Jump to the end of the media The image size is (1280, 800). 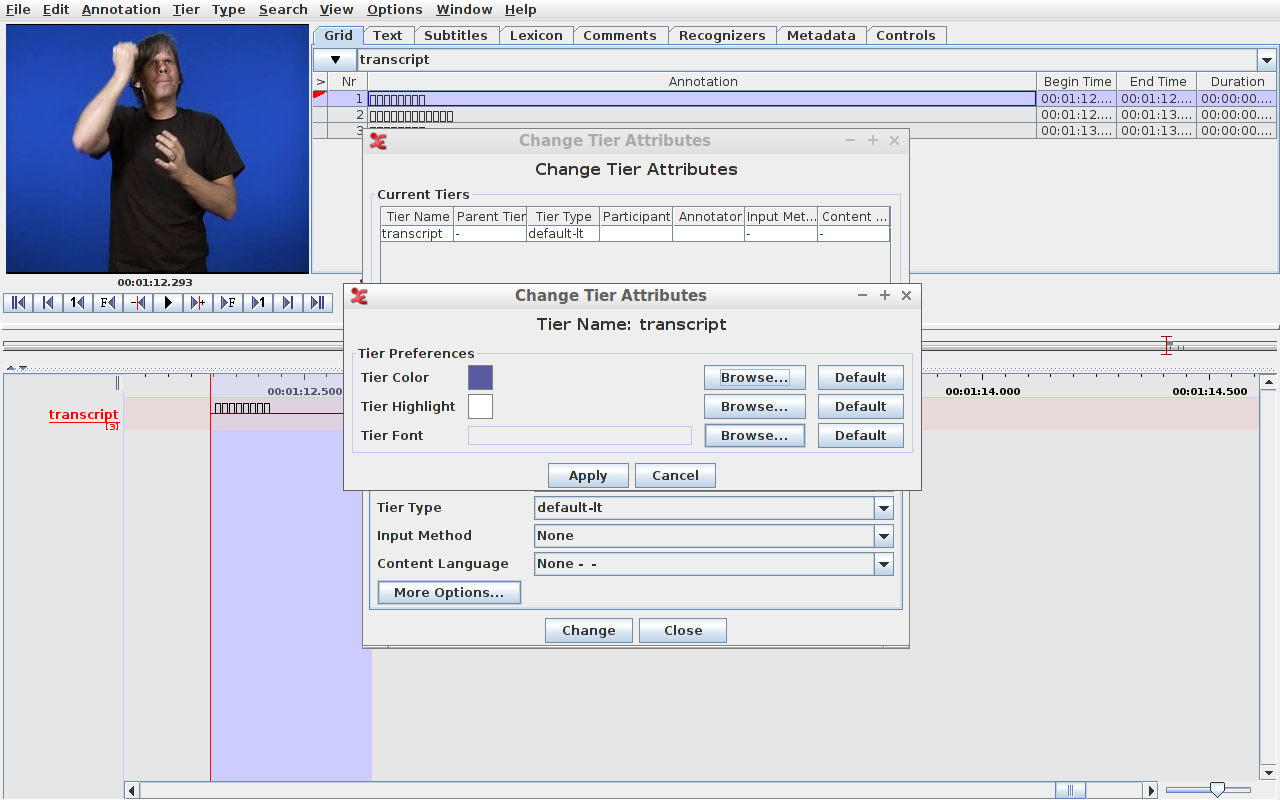(x=318, y=303)
